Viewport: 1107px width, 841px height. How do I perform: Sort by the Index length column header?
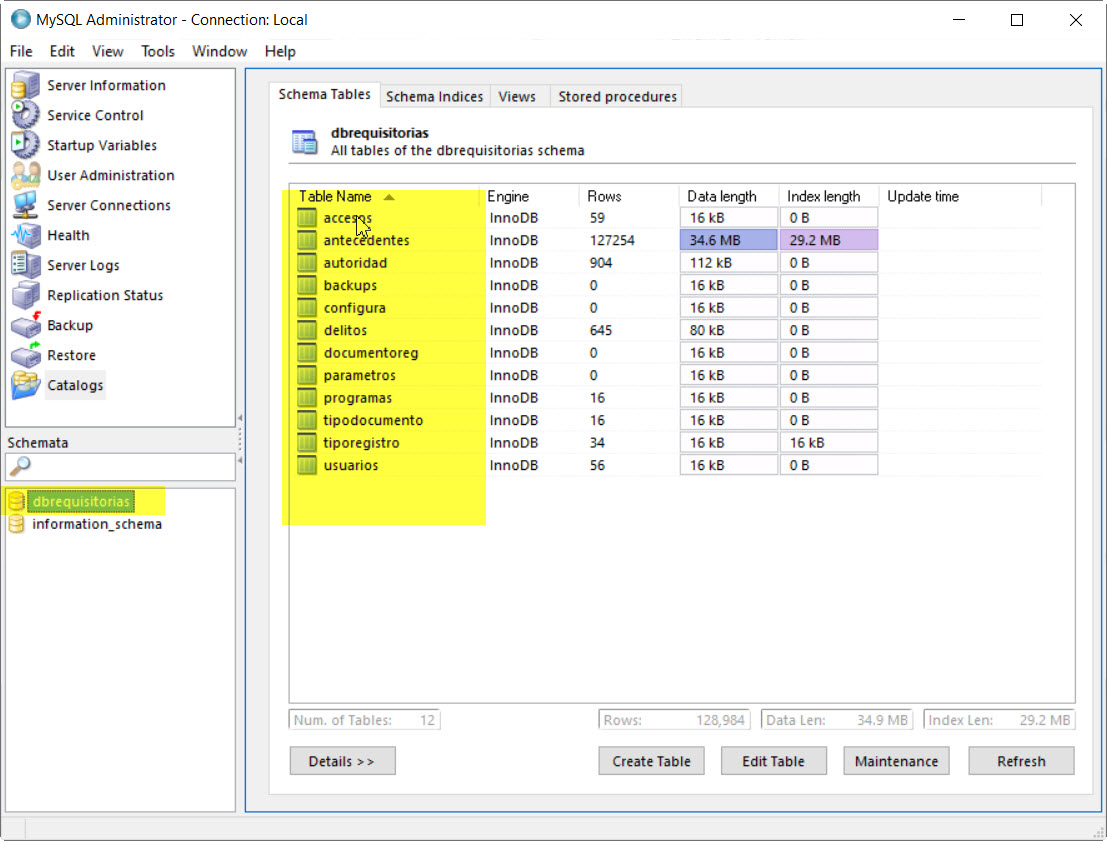(x=829, y=196)
